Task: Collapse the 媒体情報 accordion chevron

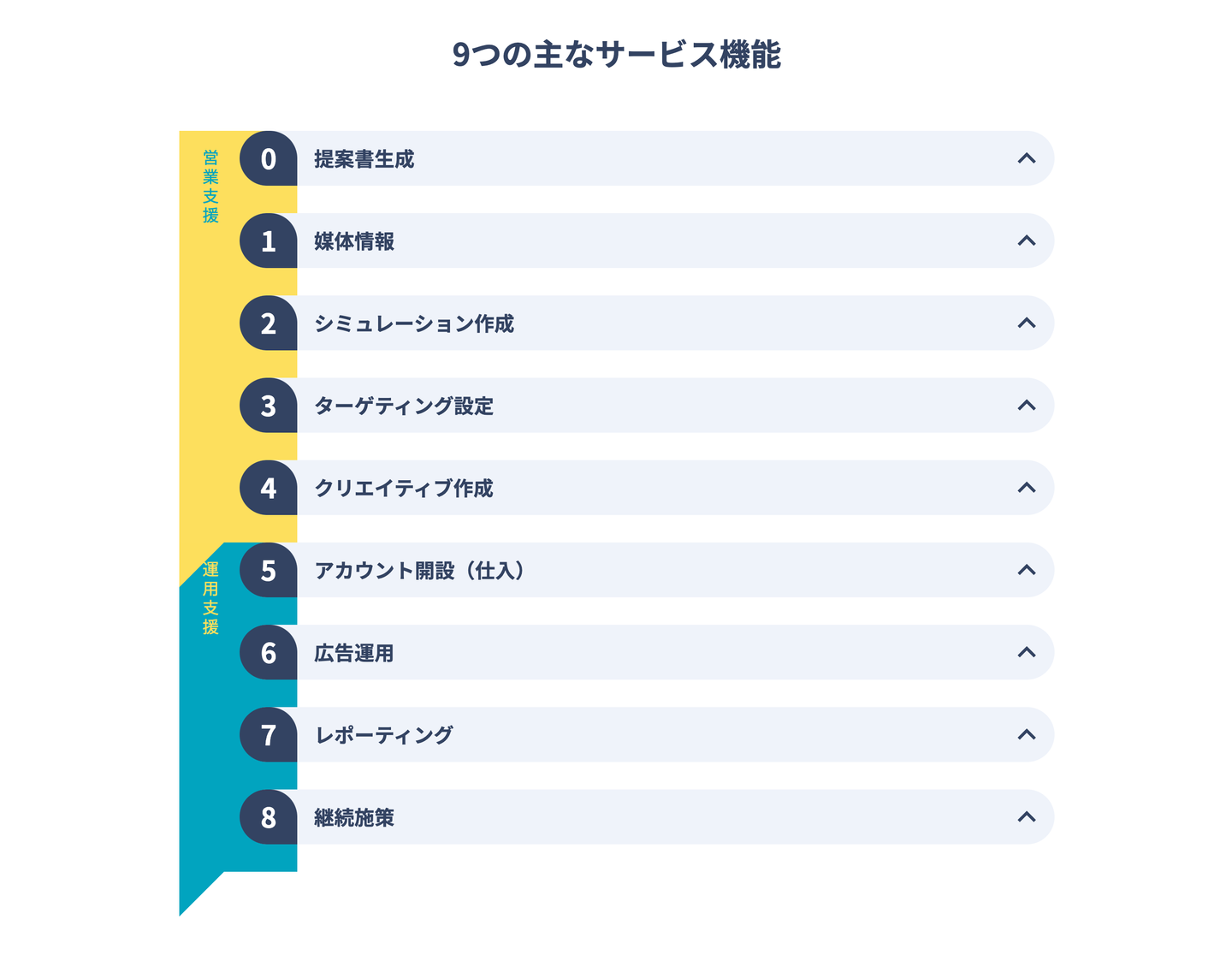Action: tap(1027, 240)
